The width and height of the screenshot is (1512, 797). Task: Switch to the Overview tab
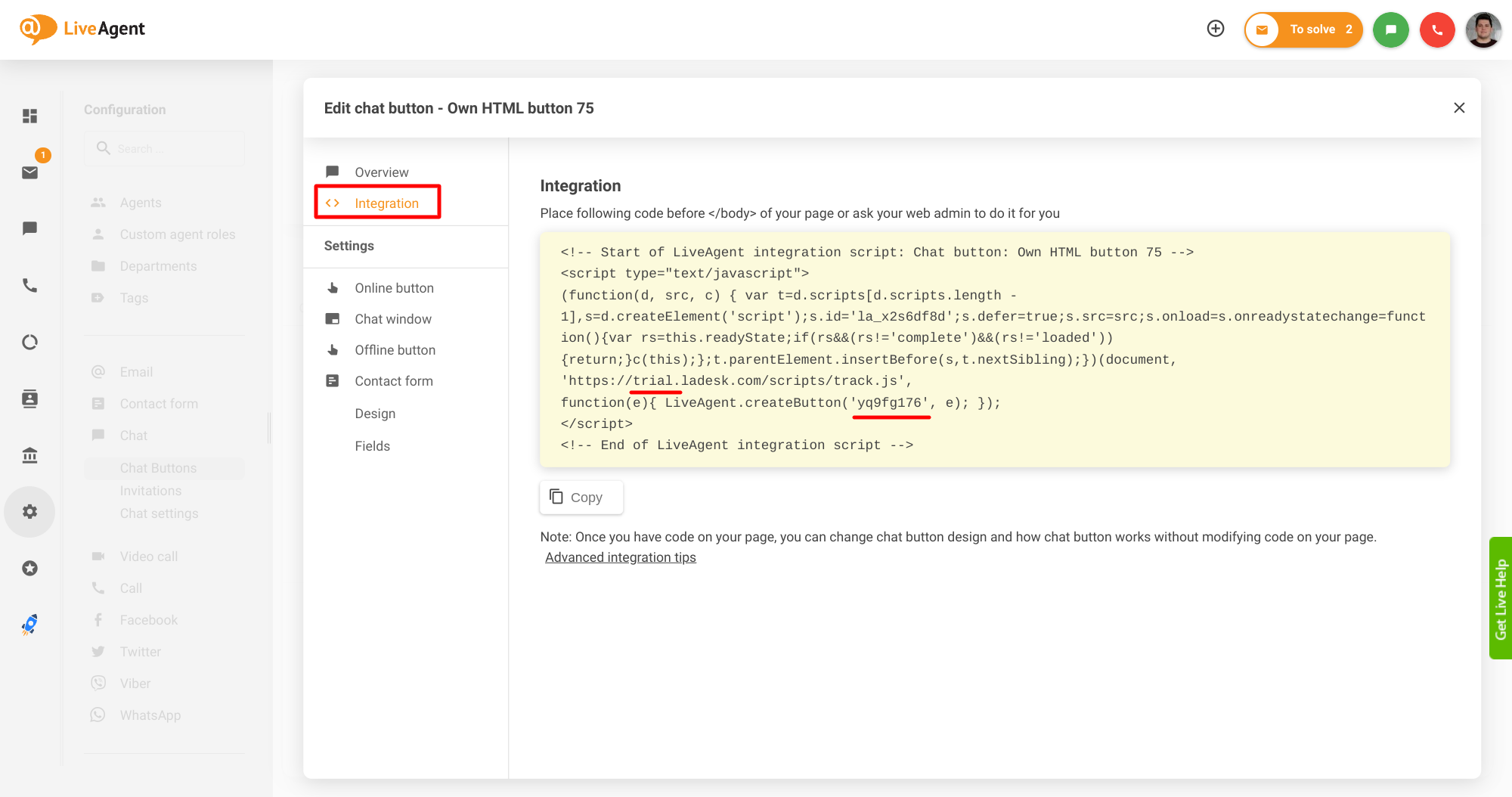381,172
